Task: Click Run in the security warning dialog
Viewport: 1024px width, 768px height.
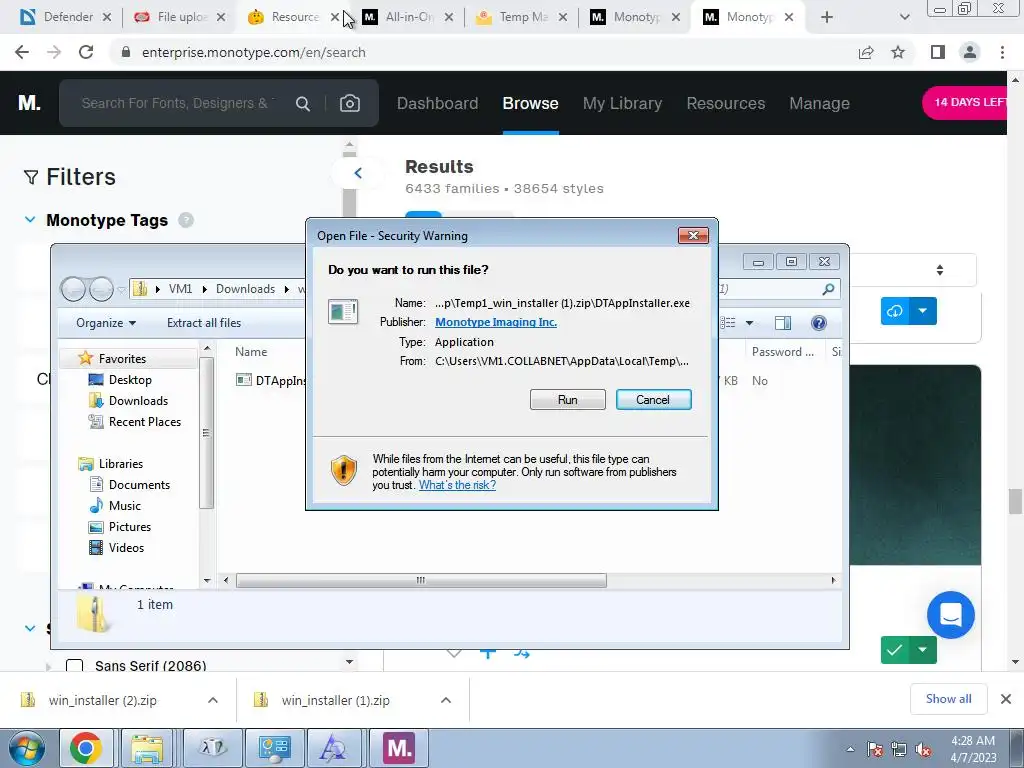Action: click(x=568, y=400)
